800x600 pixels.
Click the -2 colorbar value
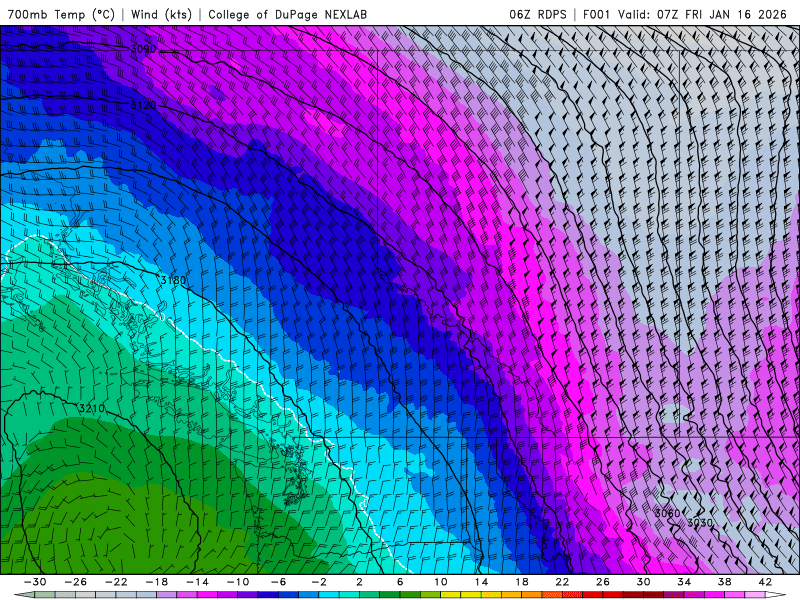pos(319,582)
